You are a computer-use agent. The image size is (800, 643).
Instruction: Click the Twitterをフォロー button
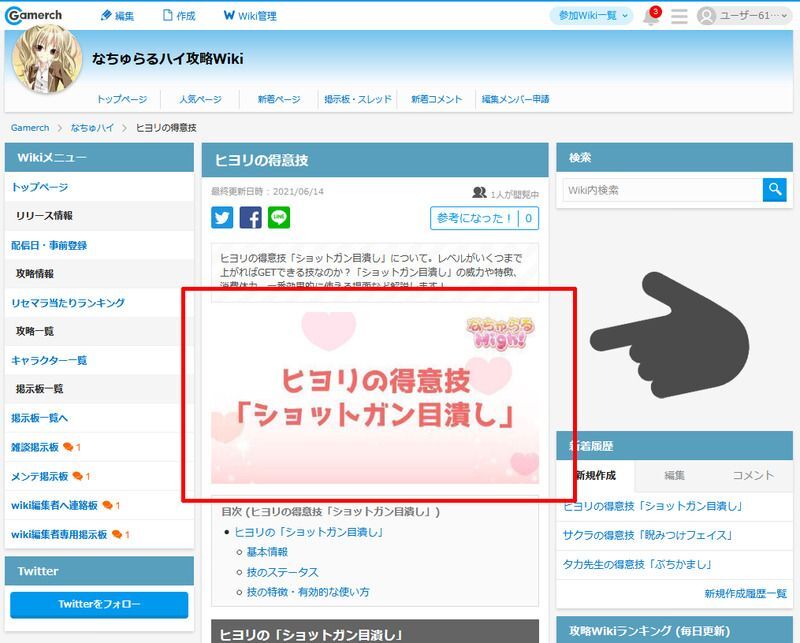[99, 604]
